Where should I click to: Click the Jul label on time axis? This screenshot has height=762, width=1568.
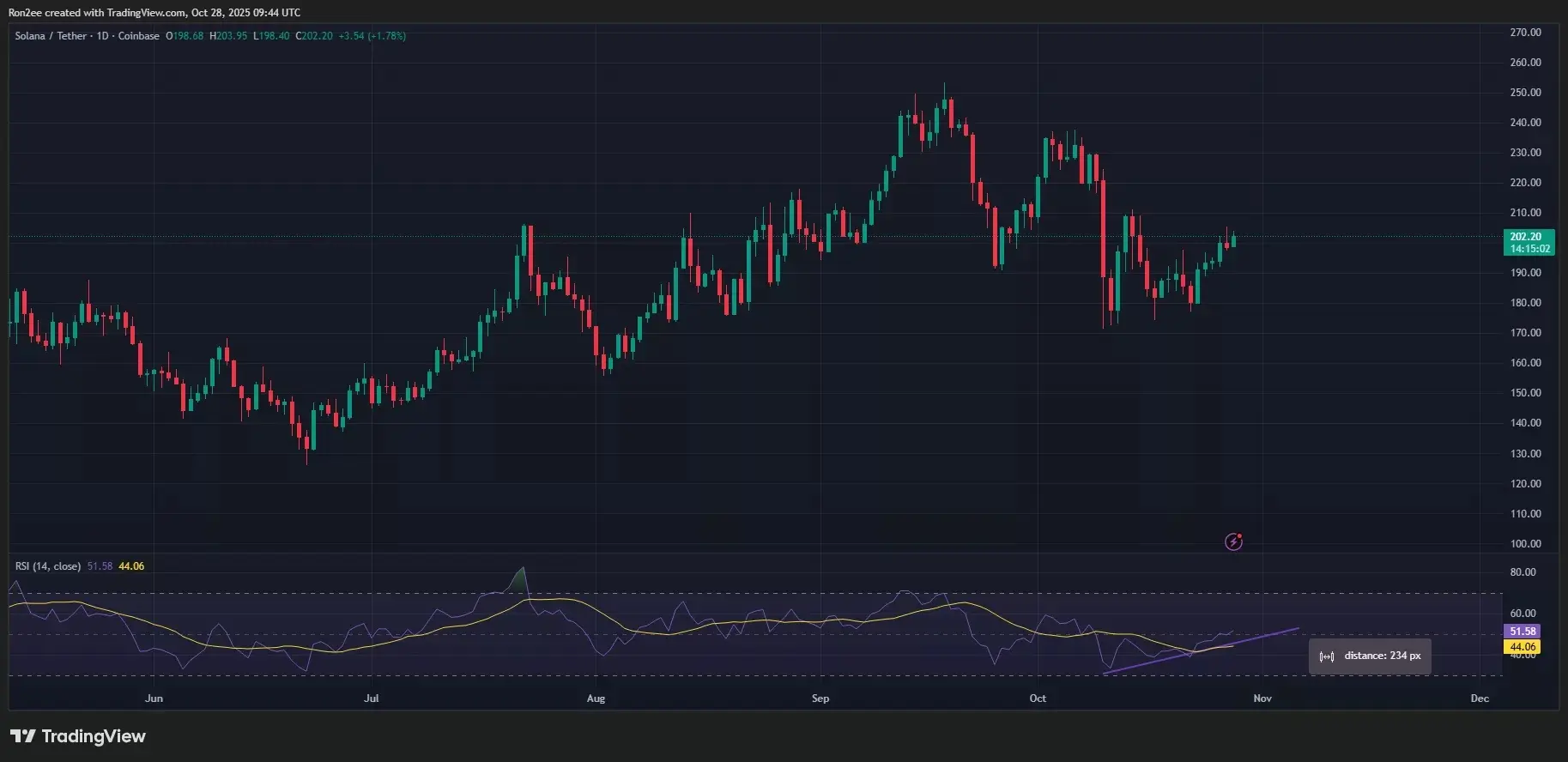(371, 698)
